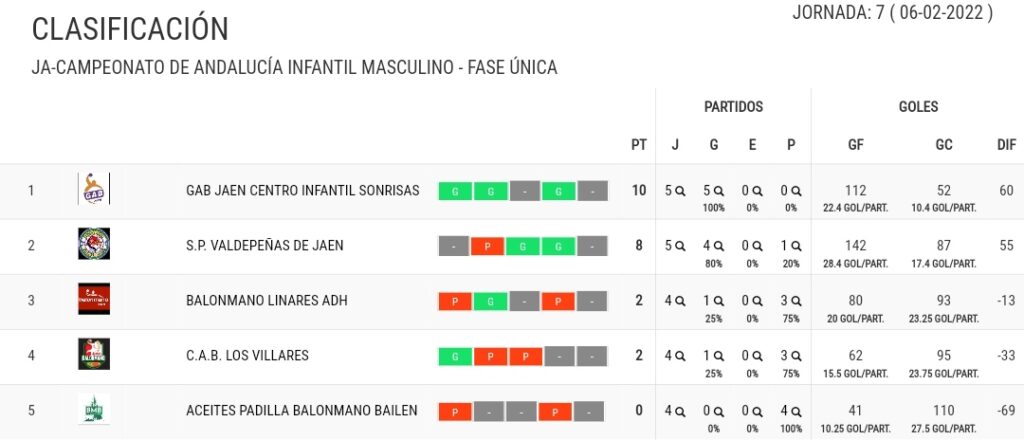Click Balonmano Linares ADH red logo
Screen dimensions: 1024x440
pyautogui.click(x=93, y=299)
